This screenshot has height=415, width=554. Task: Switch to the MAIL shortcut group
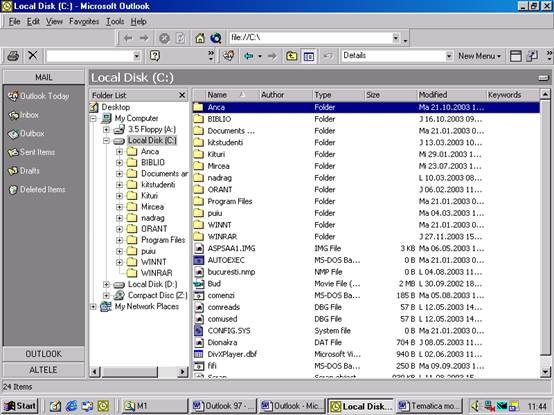click(x=44, y=77)
